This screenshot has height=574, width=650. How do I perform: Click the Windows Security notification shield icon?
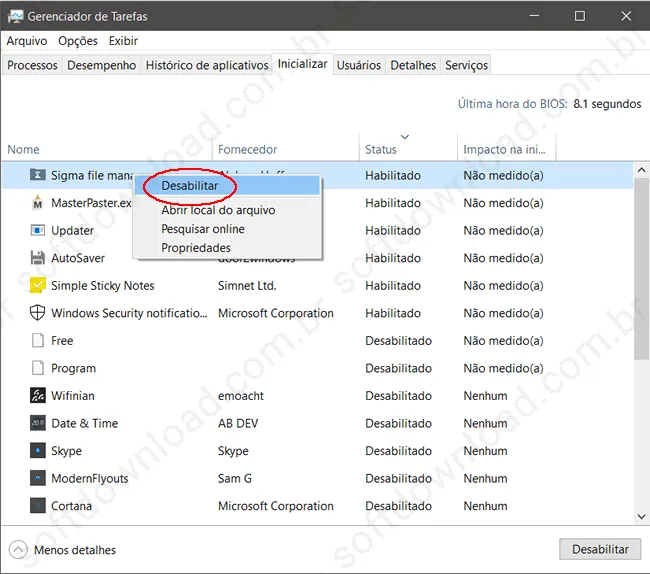[x=38, y=313]
